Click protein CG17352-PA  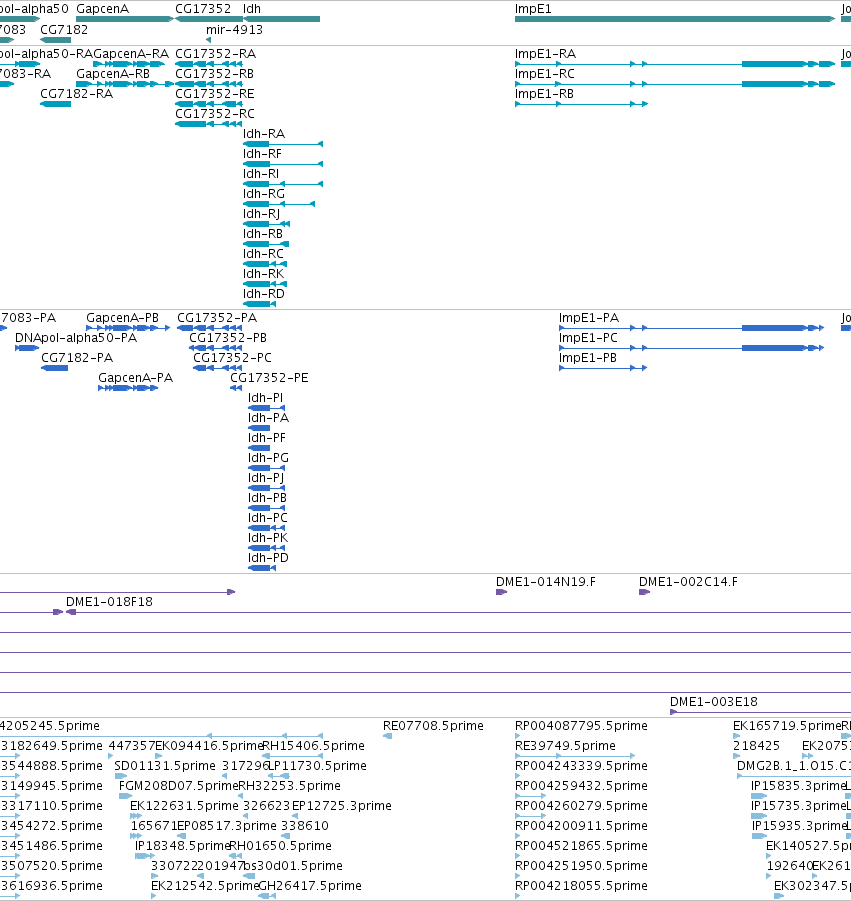pyautogui.click(x=217, y=318)
